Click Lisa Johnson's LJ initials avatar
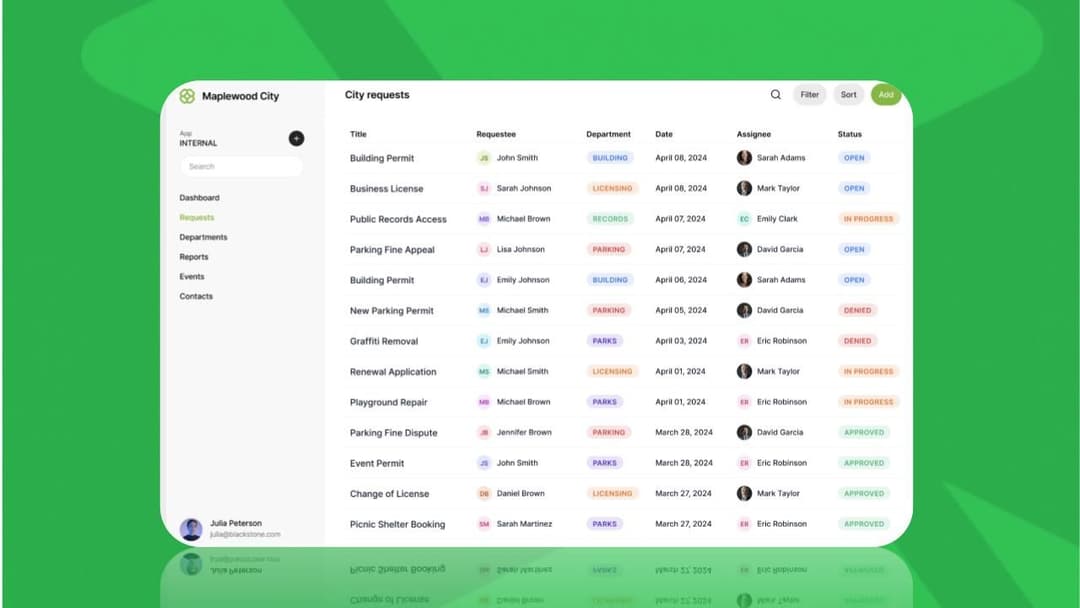 point(484,249)
